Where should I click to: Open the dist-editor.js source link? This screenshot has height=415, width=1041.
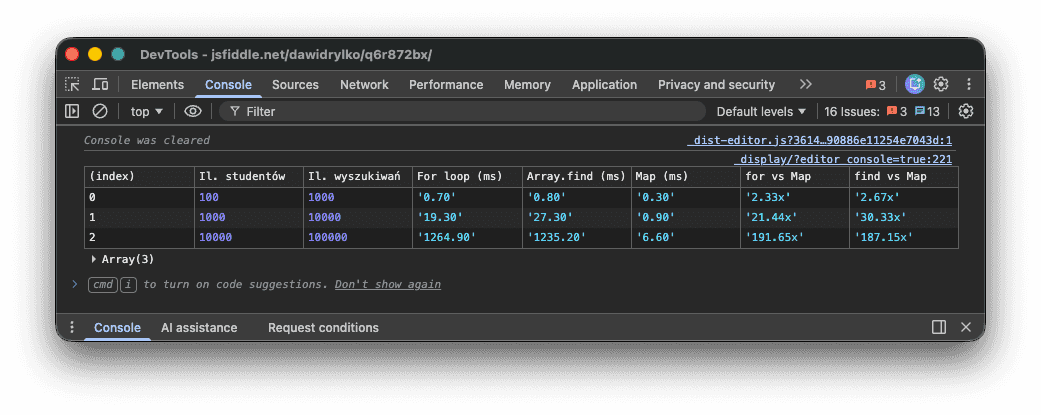819,141
